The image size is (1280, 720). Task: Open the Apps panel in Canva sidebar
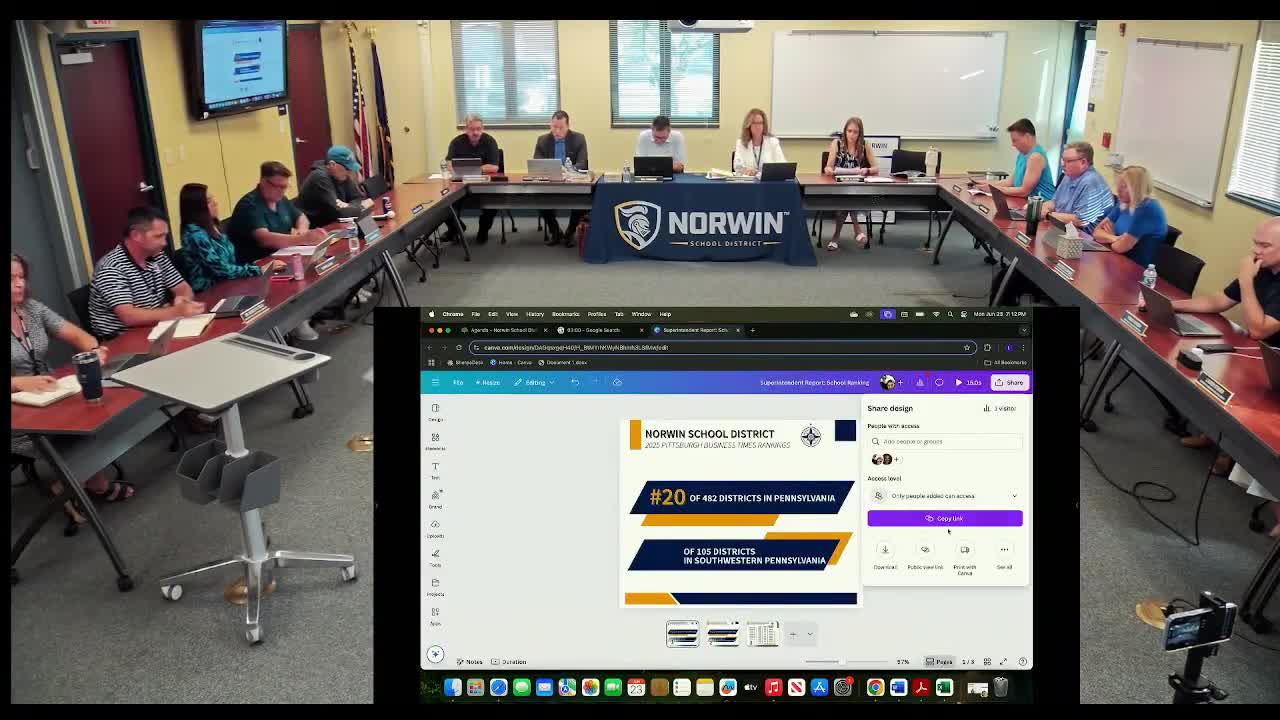[x=435, y=615]
